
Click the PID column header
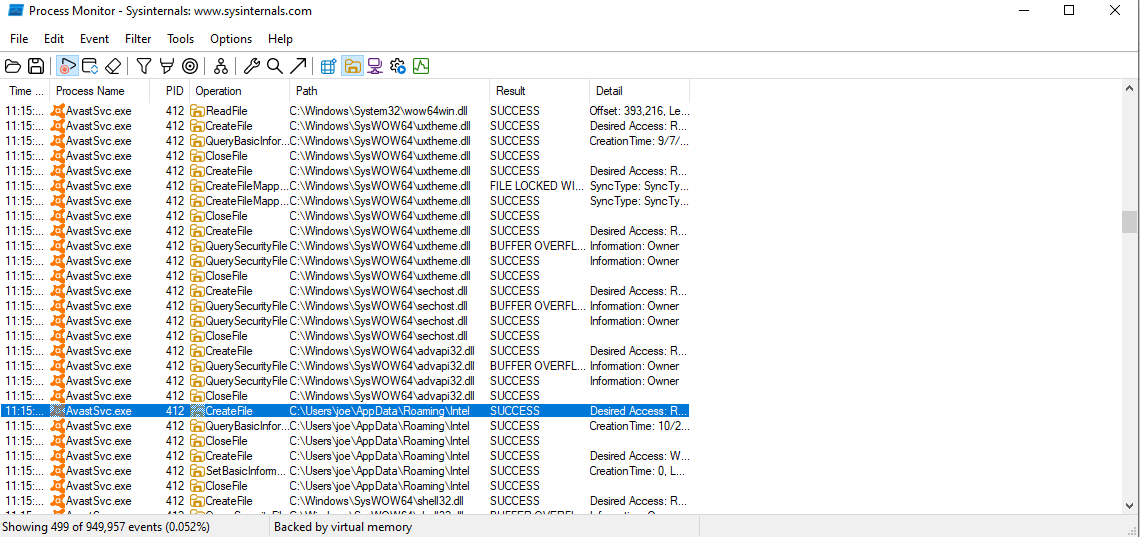(x=169, y=91)
